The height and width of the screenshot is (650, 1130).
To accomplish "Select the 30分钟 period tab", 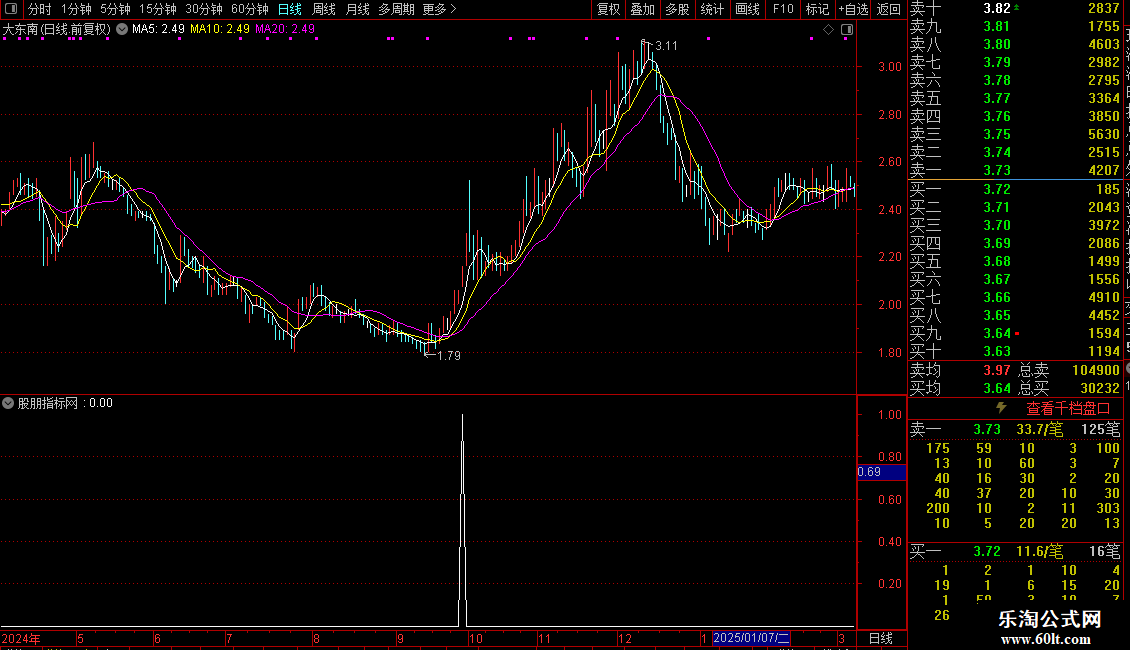I will [203, 9].
